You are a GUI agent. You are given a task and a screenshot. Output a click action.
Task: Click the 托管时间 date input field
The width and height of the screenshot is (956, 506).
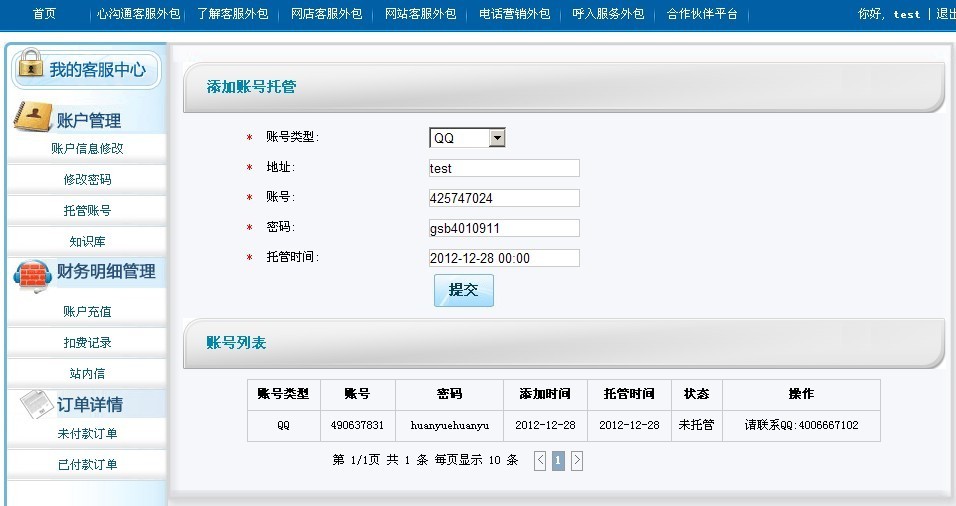tap(504, 258)
